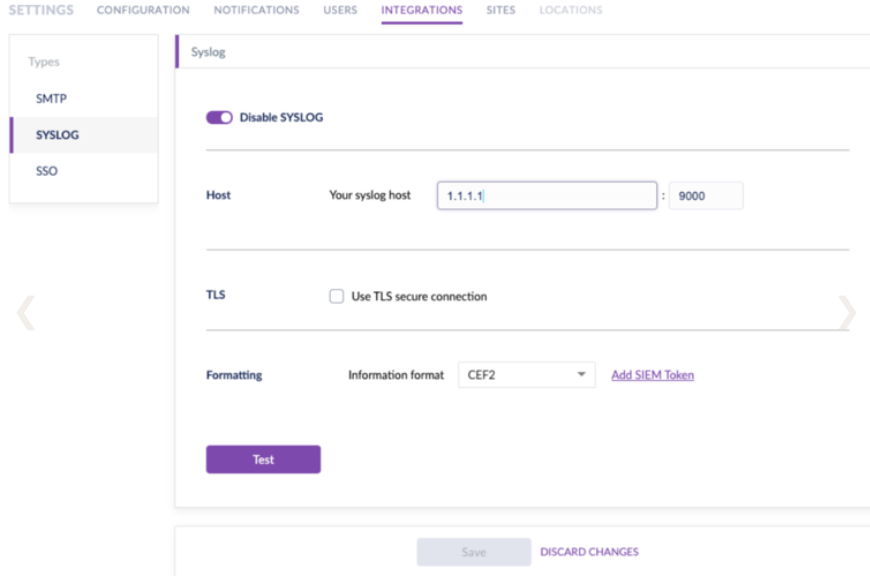
Task: Open the Information format CEF2 dropdown
Action: (x=527, y=375)
